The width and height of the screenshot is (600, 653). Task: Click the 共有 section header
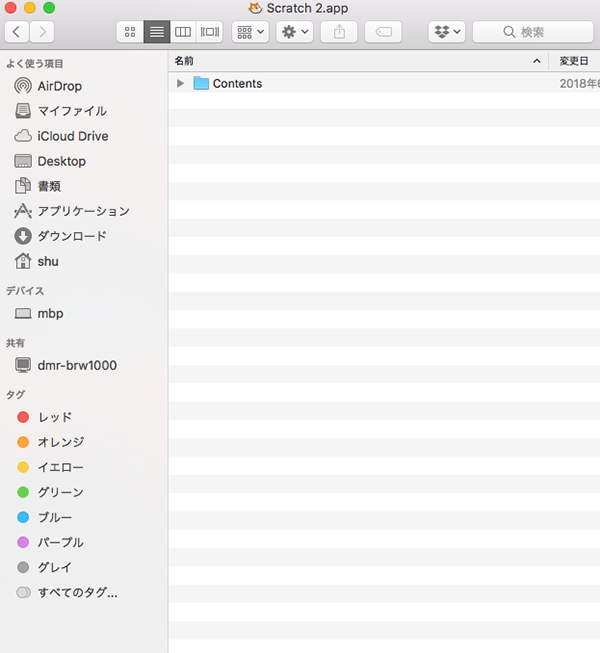coord(15,343)
